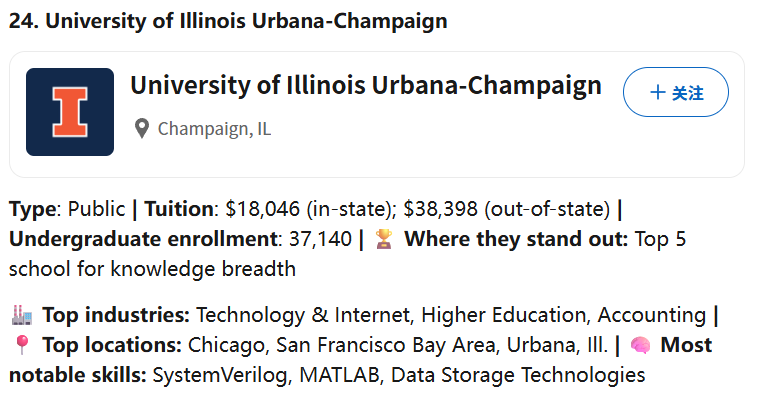
Task: Click the San Francisco Bay Area text
Action: click(386, 345)
